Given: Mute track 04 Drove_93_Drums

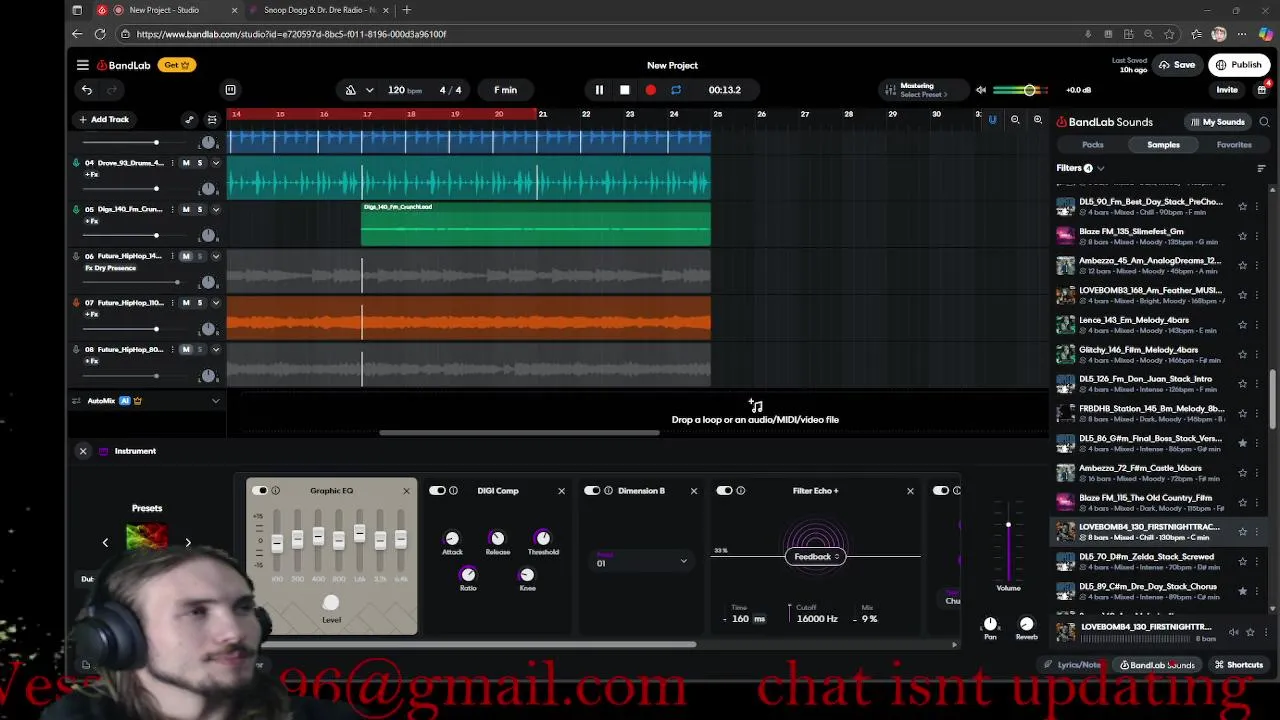Looking at the screenshot, I should [186, 163].
